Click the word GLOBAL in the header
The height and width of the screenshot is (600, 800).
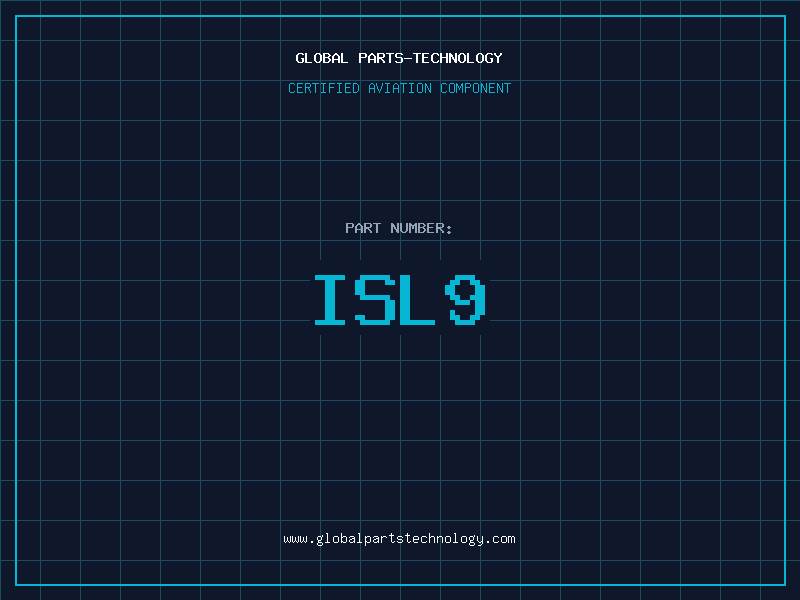tap(322, 58)
